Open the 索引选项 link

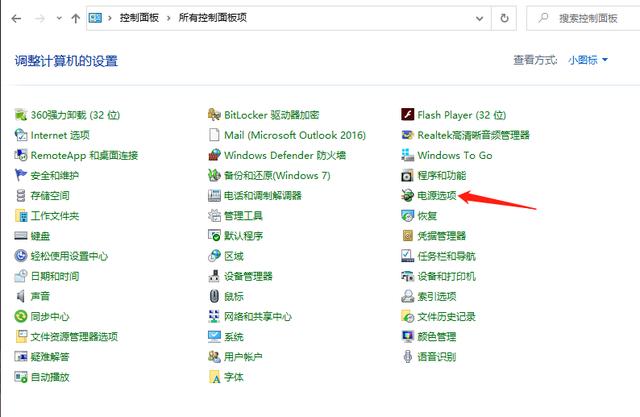[x=437, y=296]
